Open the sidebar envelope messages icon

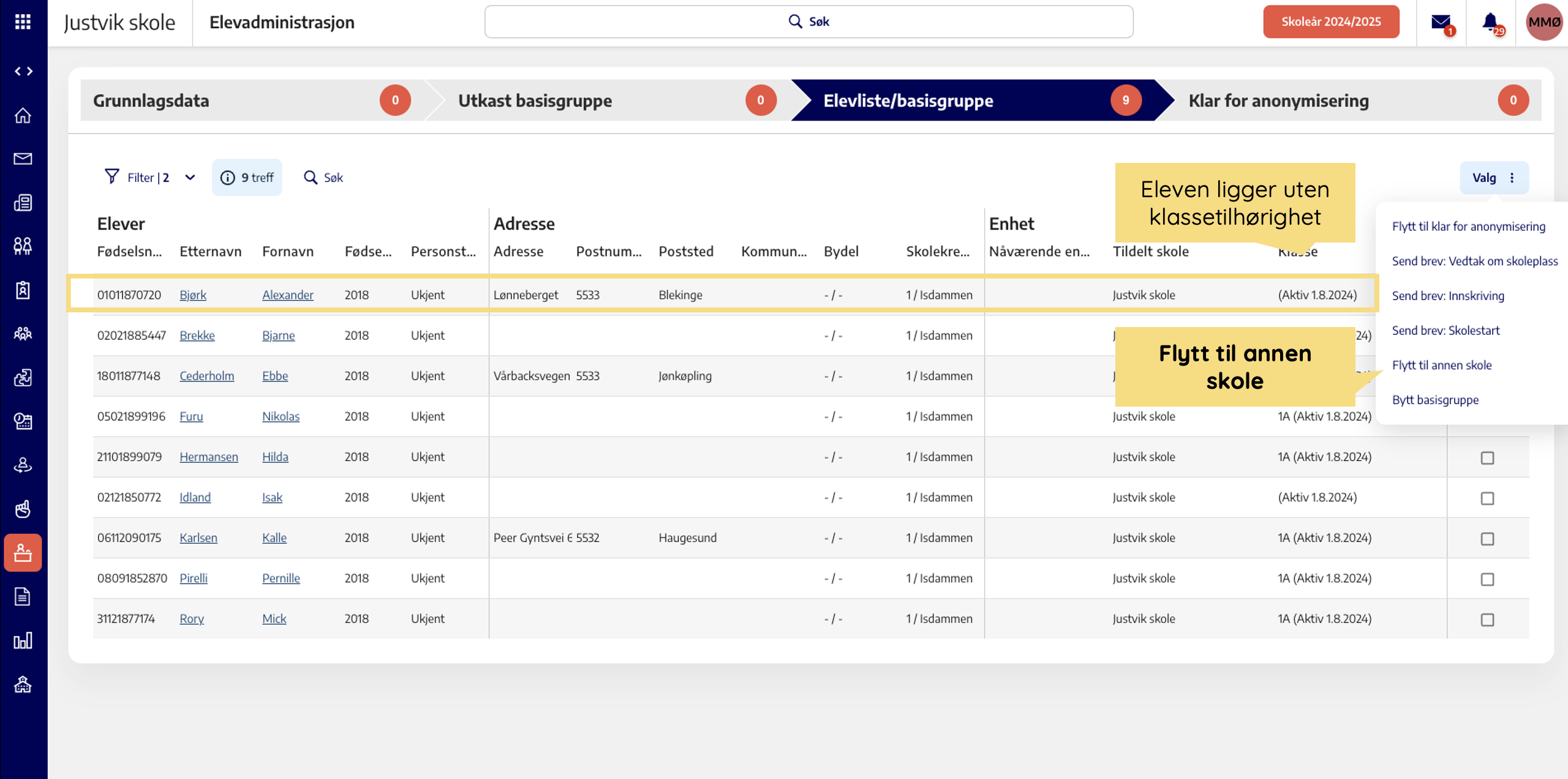pos(23,159)
